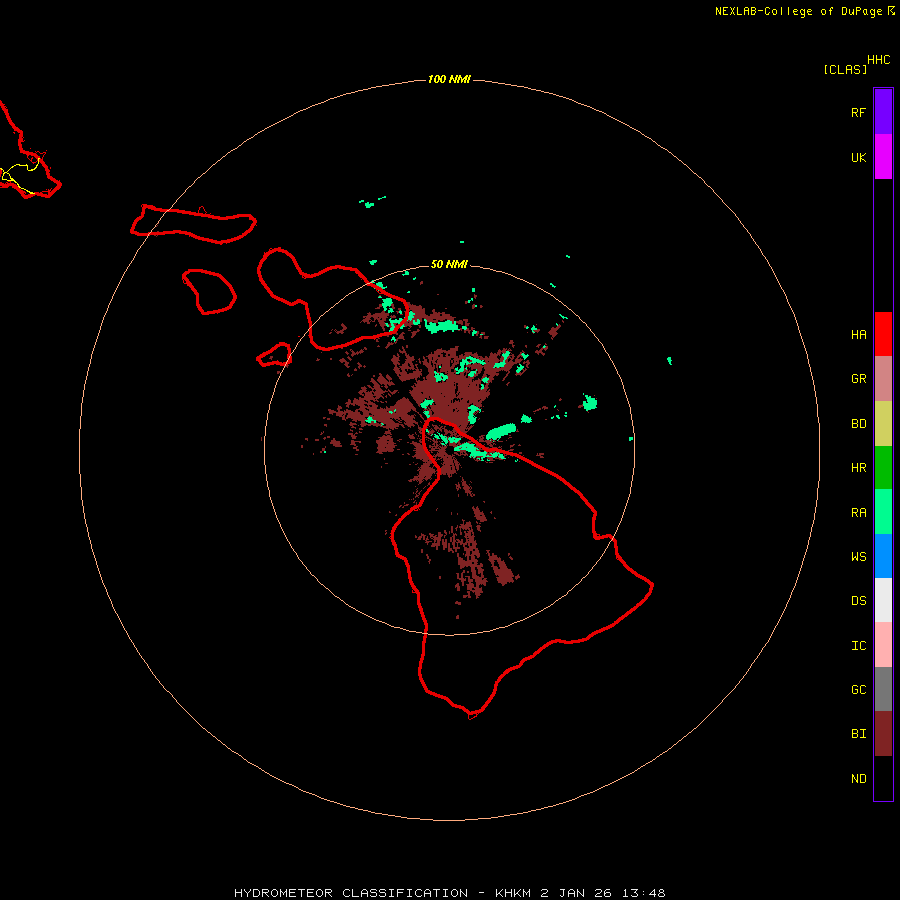Click the "IC" legend label
Image resolution: width=900 pixels, height=900 pixels.
(858, 646)
